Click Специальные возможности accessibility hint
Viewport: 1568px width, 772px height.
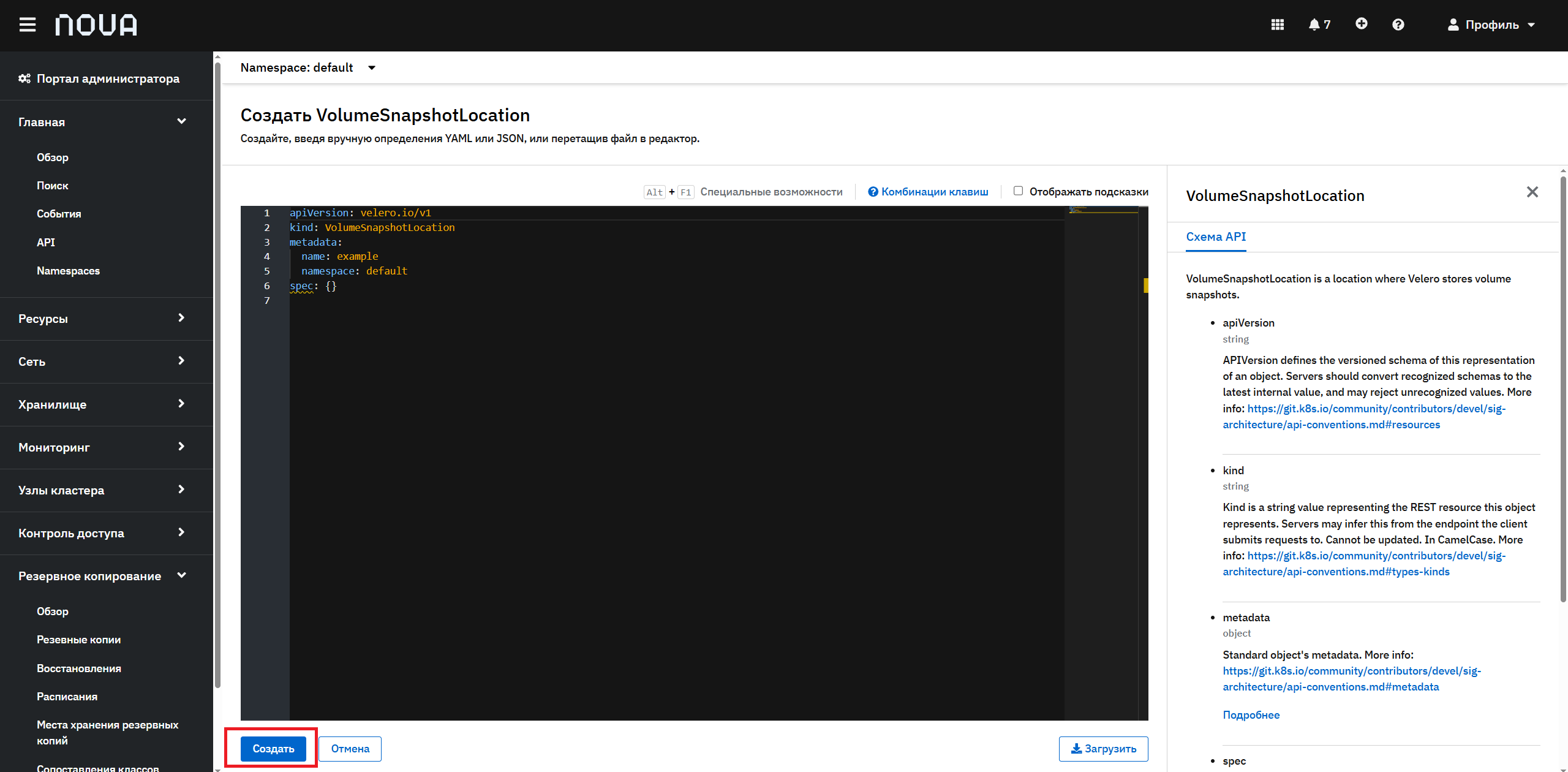(x=771, y=192)
